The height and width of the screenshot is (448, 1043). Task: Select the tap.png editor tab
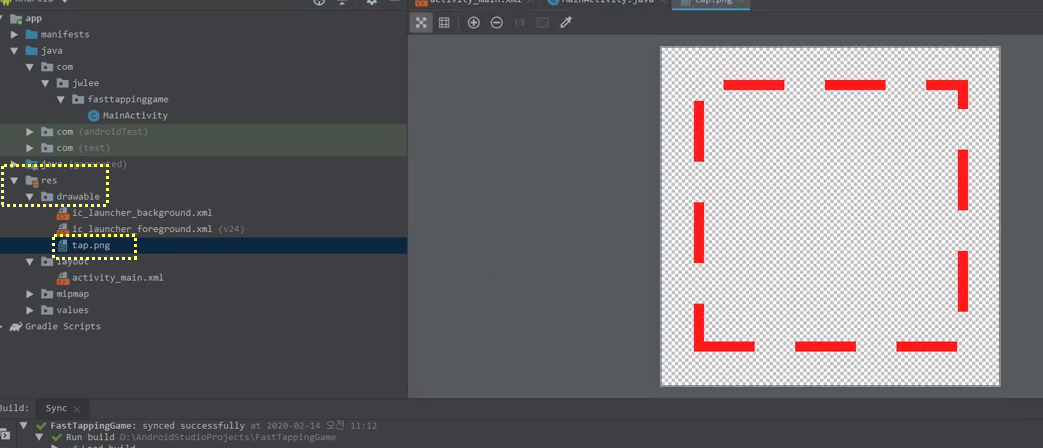click(x=711, y=3)
